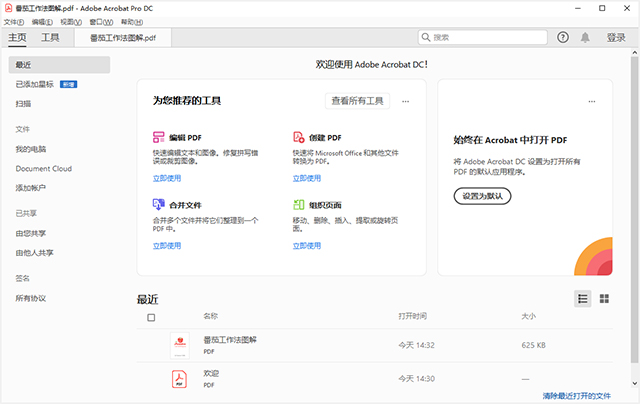
Task: Open the 文件(F) menu
Action: point(14,22)
